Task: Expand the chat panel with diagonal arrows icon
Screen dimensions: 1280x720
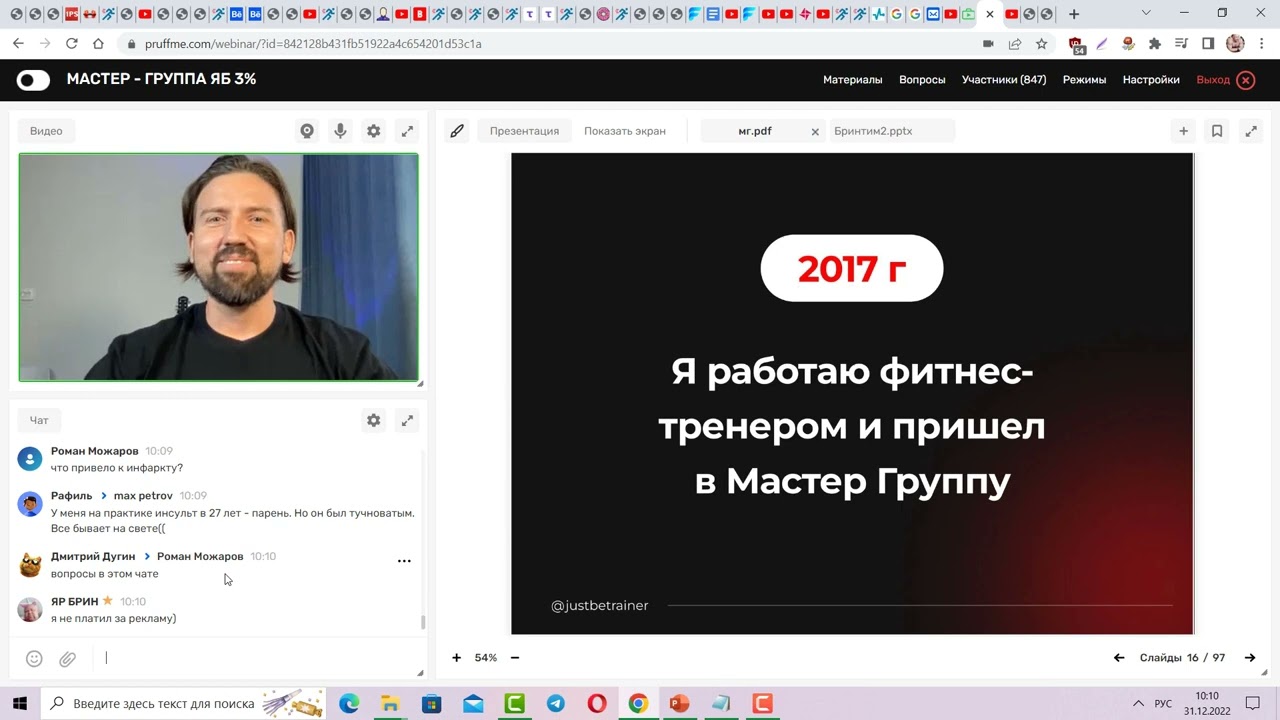Action: [x=407, y=420]
